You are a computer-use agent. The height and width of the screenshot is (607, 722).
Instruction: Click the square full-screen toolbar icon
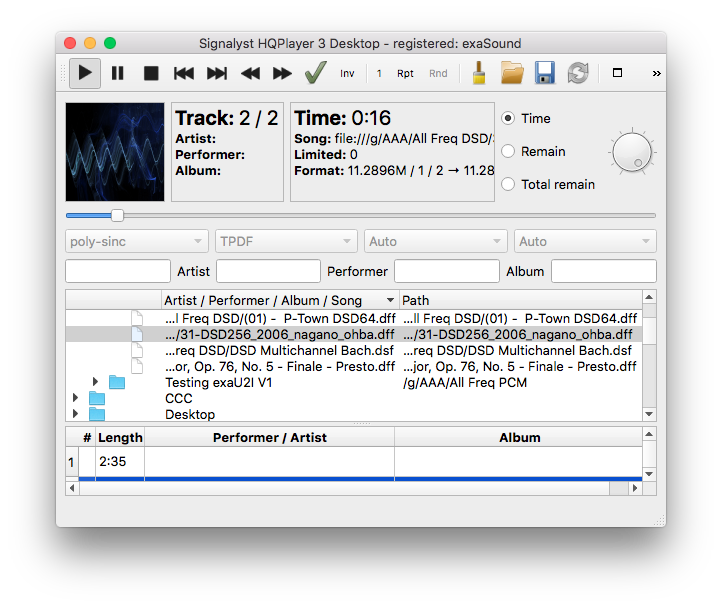click(617, 73)
